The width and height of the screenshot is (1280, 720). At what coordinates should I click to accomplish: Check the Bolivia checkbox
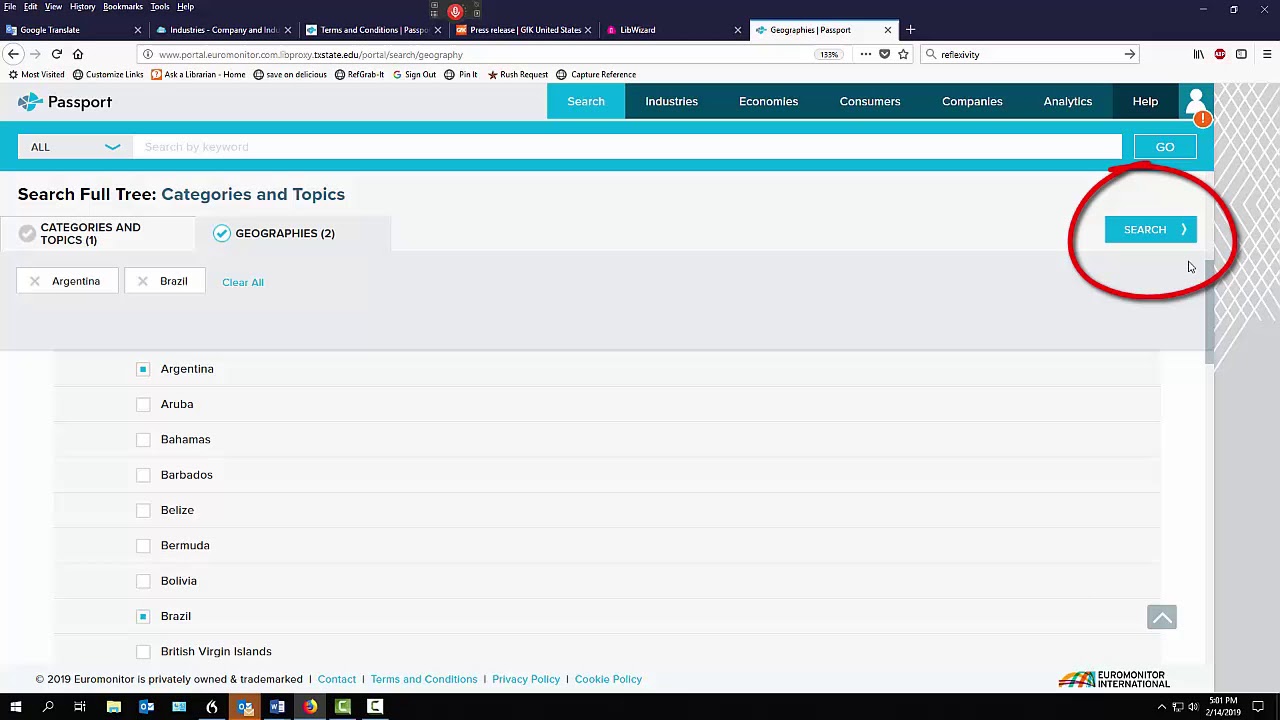click(x=143, y=581)
